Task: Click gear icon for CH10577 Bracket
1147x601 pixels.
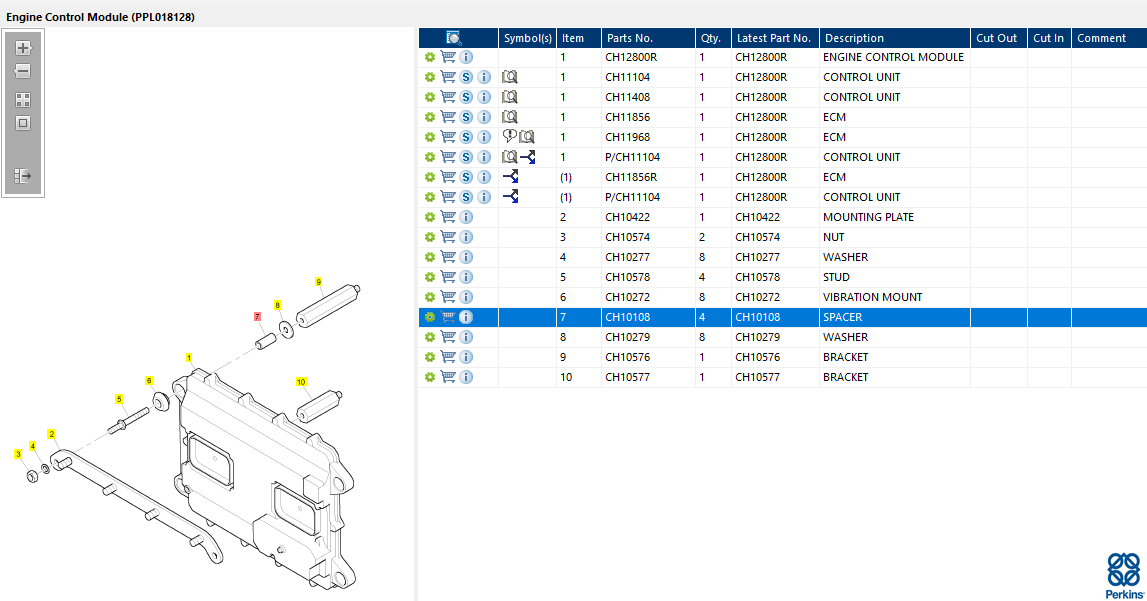Action: 429,377
